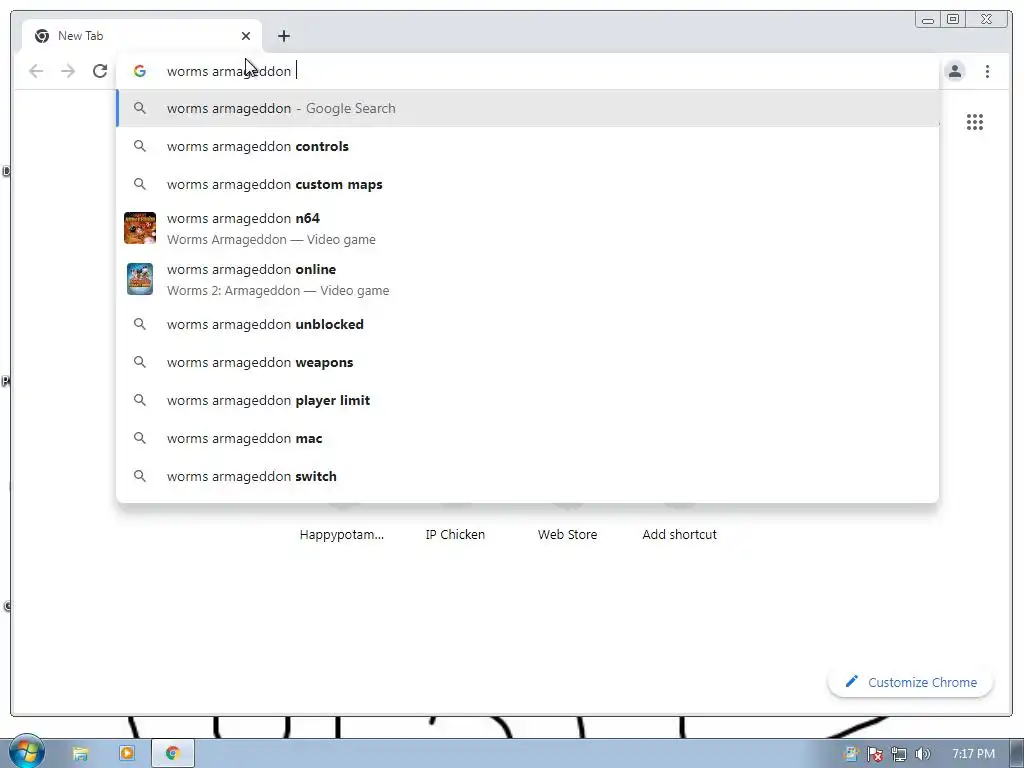
Task: Open the Windows Start menu
Action: click(x=26, y=751)
